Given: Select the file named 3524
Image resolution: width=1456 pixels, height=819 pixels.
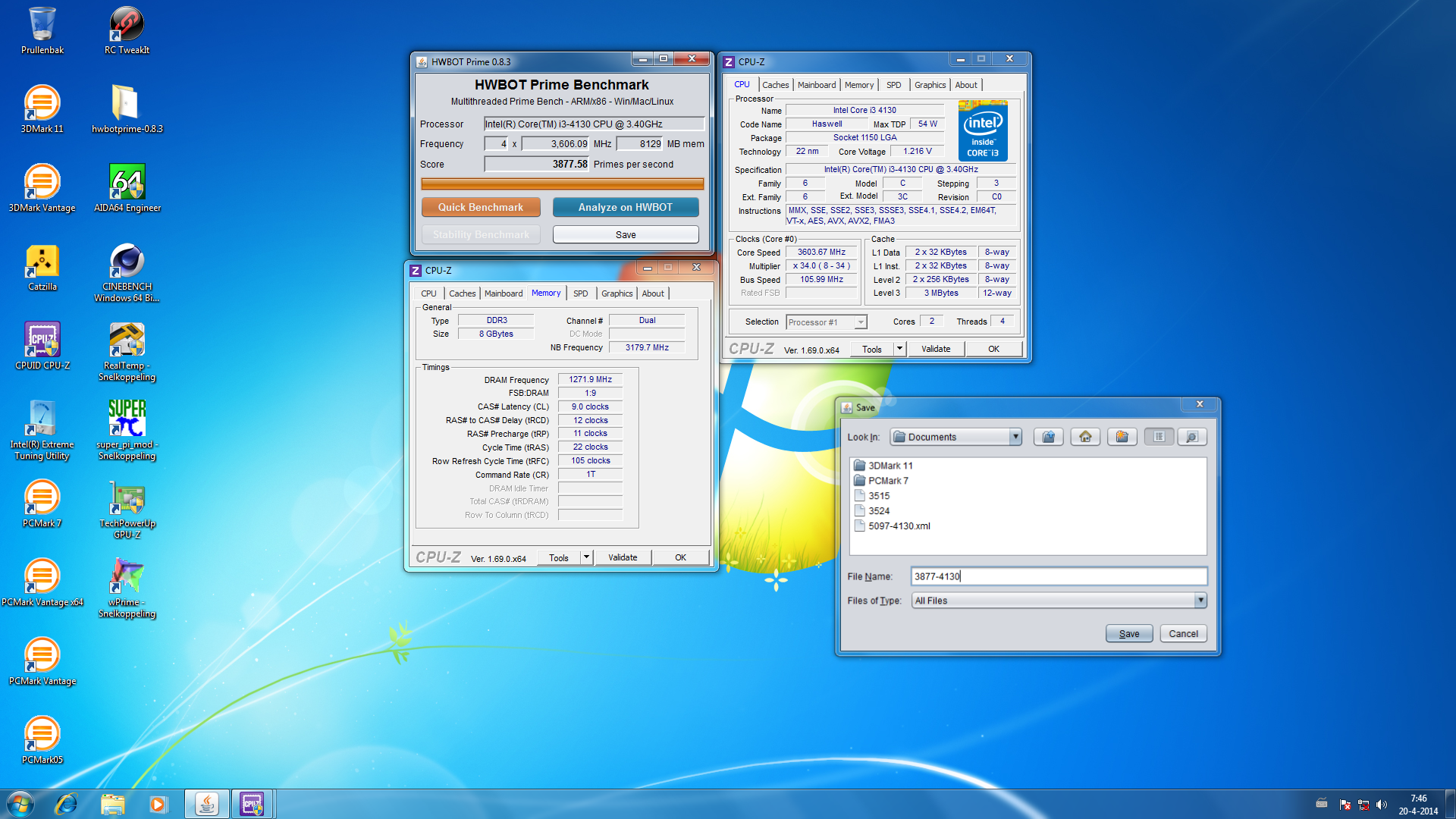Looking at the screenshot, I should [872, 511].
